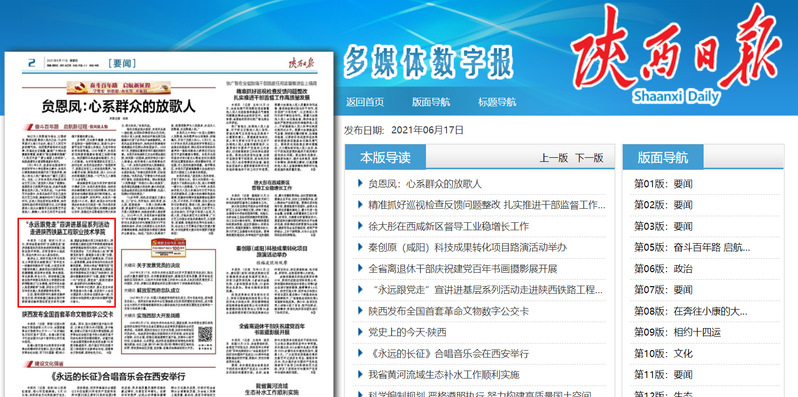Open article 陕西发布全国首套革命文物数字公交卡
The image size is (798, 397).
pyautogui.click(x=448, y=311)
